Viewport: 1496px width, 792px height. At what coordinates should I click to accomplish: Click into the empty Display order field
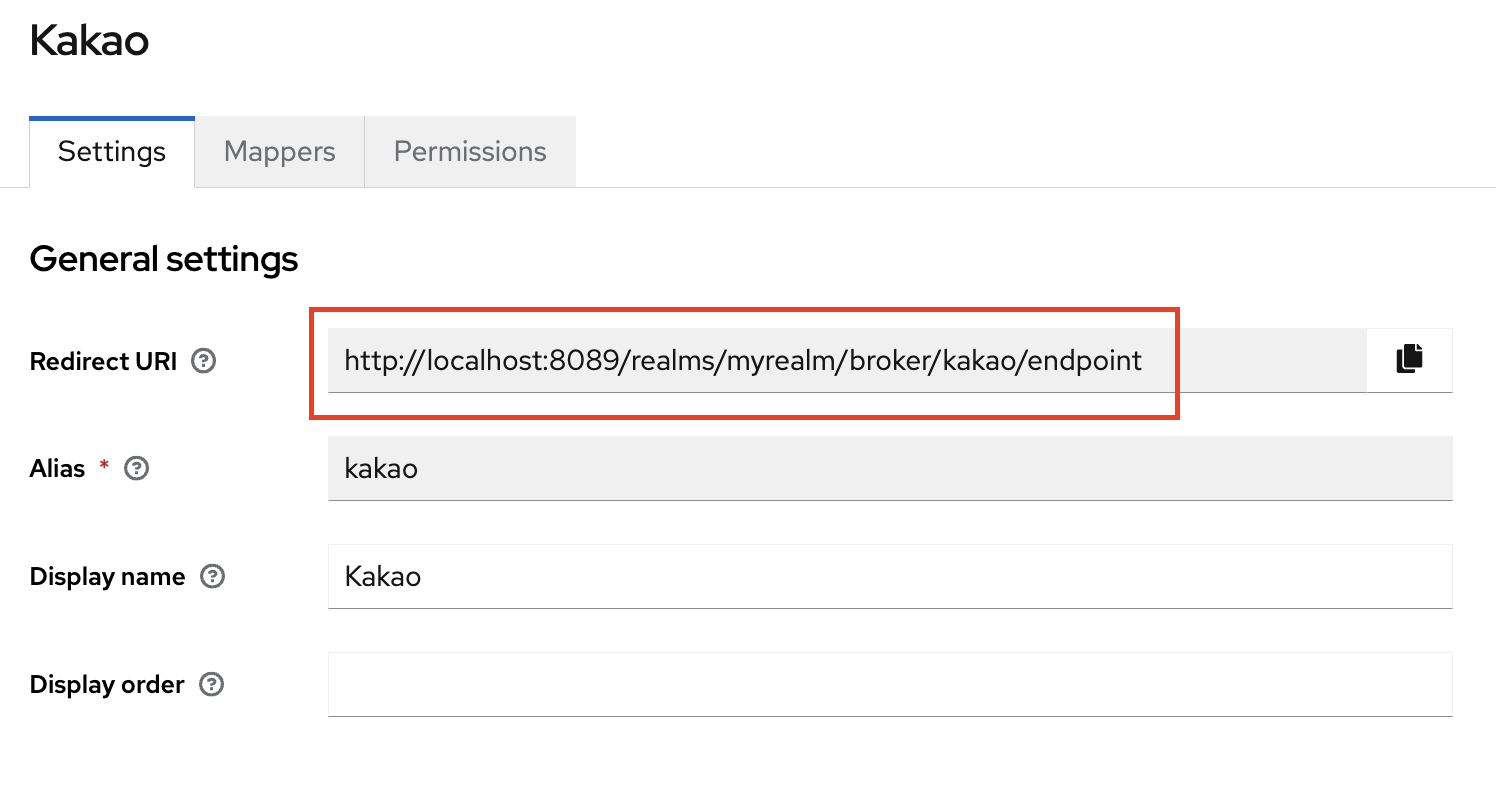[889, 685]
